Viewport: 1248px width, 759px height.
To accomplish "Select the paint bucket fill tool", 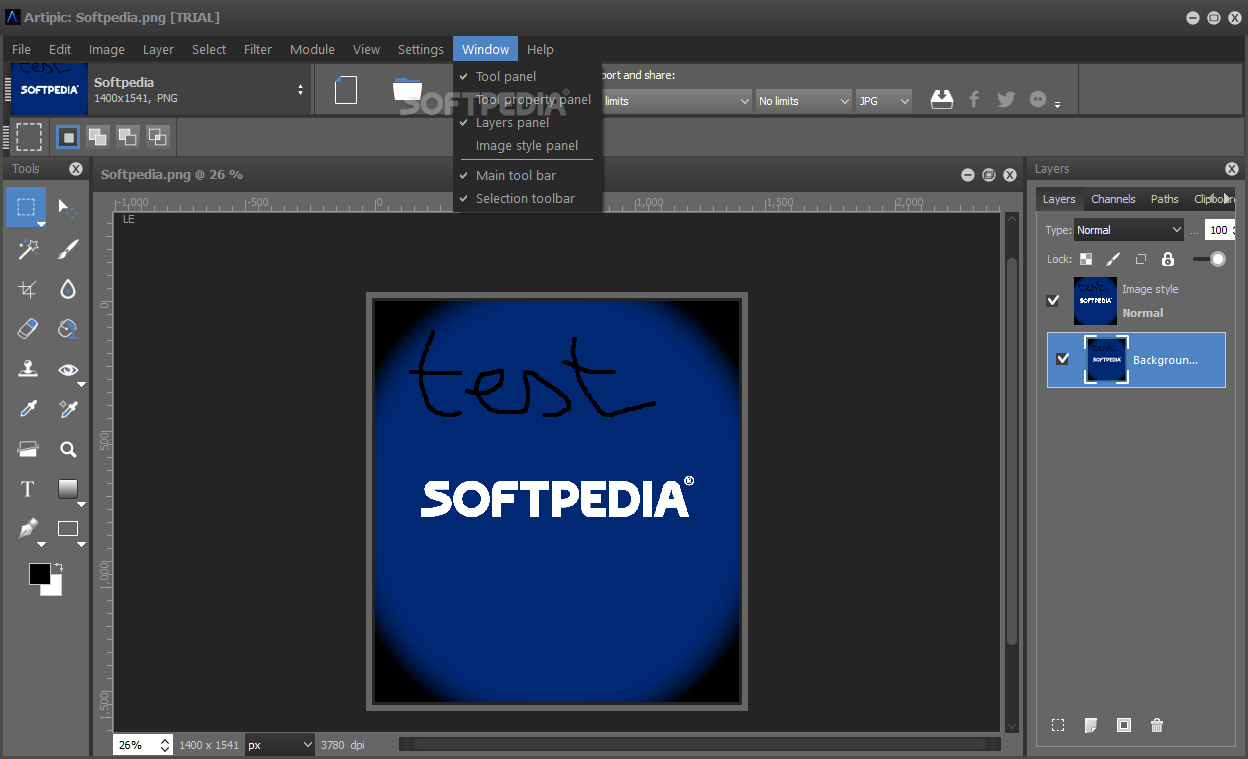I will 67,329.
